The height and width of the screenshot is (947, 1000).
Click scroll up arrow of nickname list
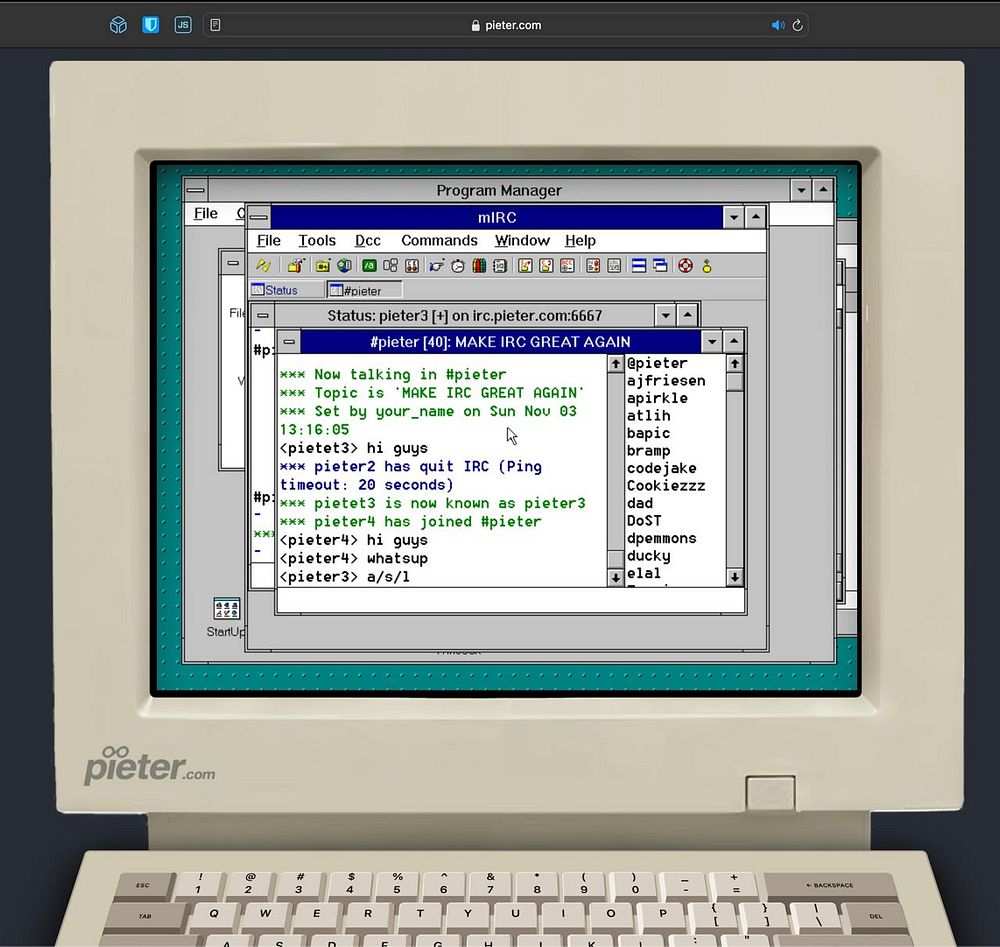pyautogui.click(x=735, y=364)
